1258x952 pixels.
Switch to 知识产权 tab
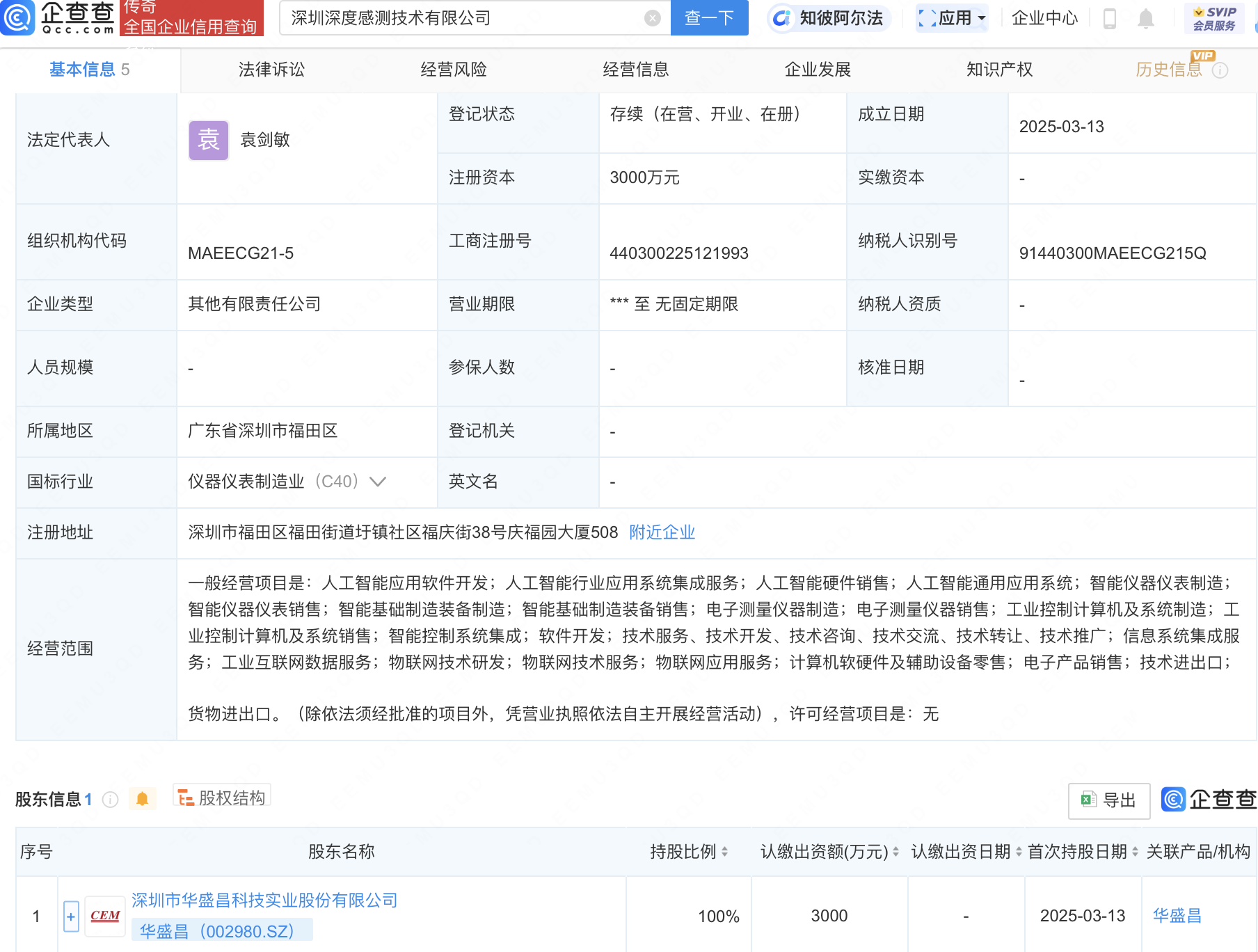pyautogui.click(x=999, y=70)
